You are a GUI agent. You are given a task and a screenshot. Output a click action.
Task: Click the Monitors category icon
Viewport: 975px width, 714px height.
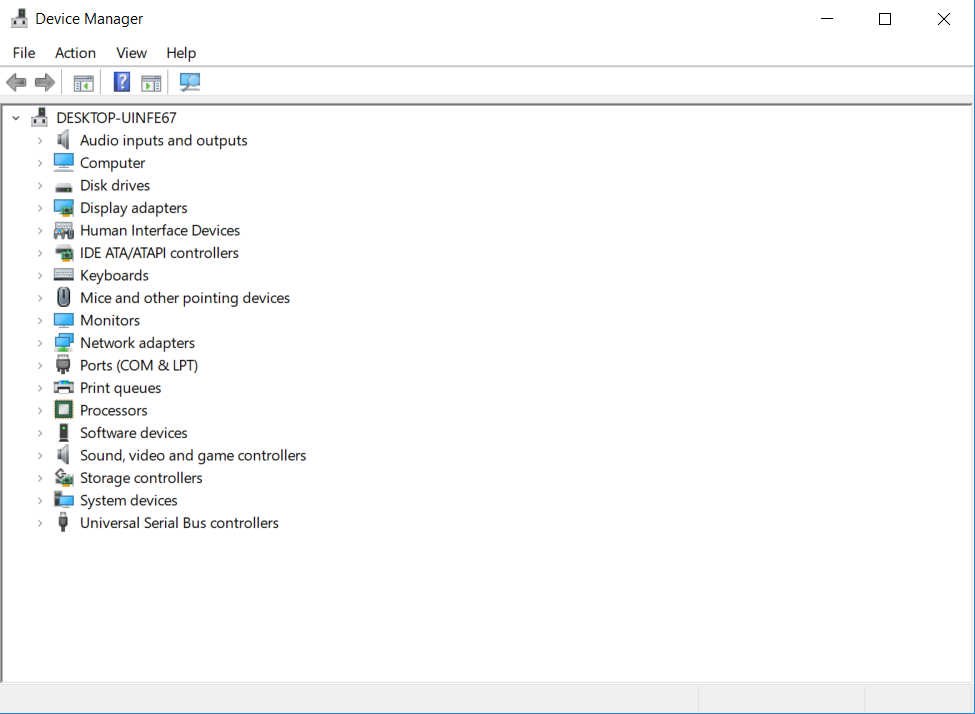(63, 320)
